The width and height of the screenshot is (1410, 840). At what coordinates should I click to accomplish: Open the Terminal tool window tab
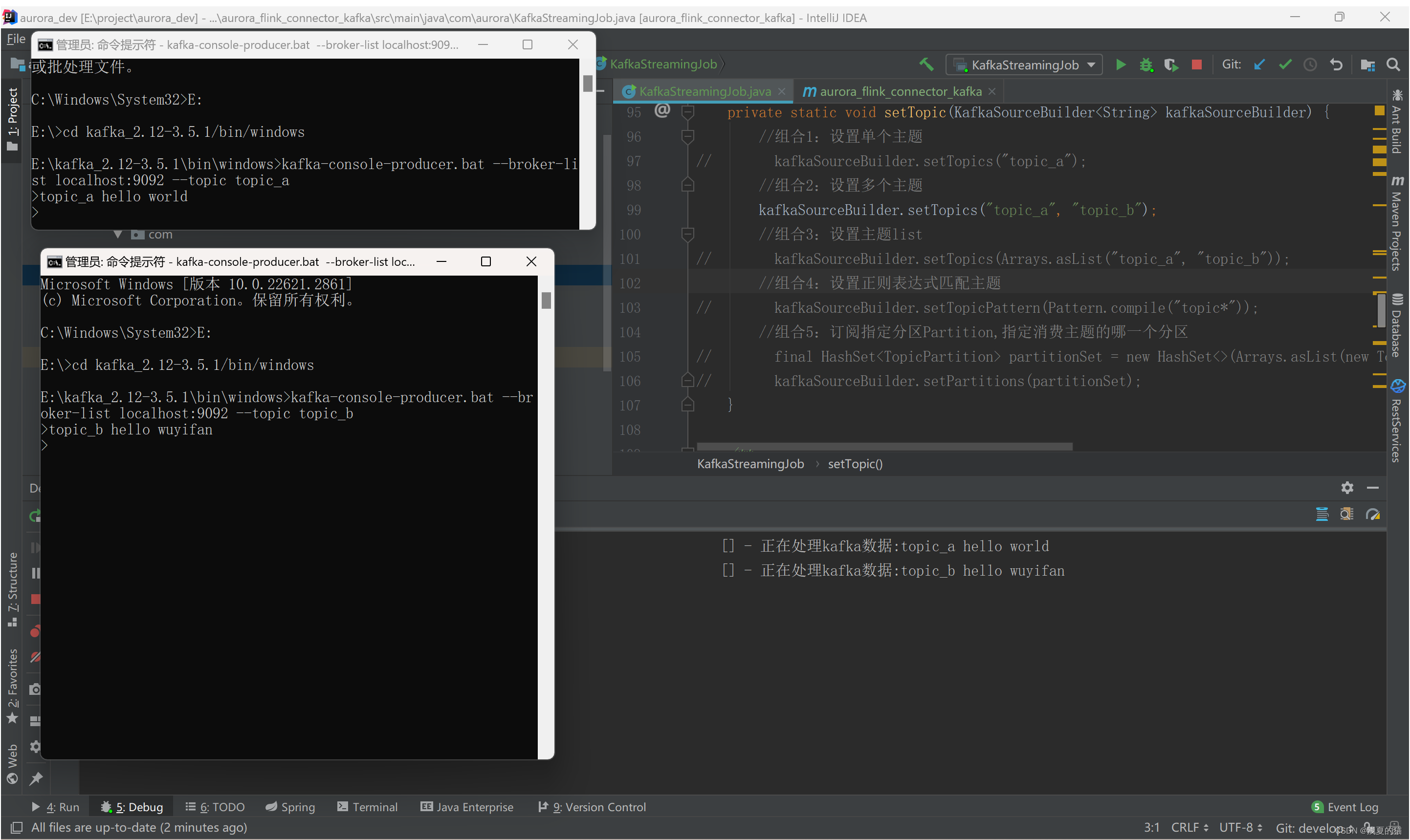[x=367, y=807]
